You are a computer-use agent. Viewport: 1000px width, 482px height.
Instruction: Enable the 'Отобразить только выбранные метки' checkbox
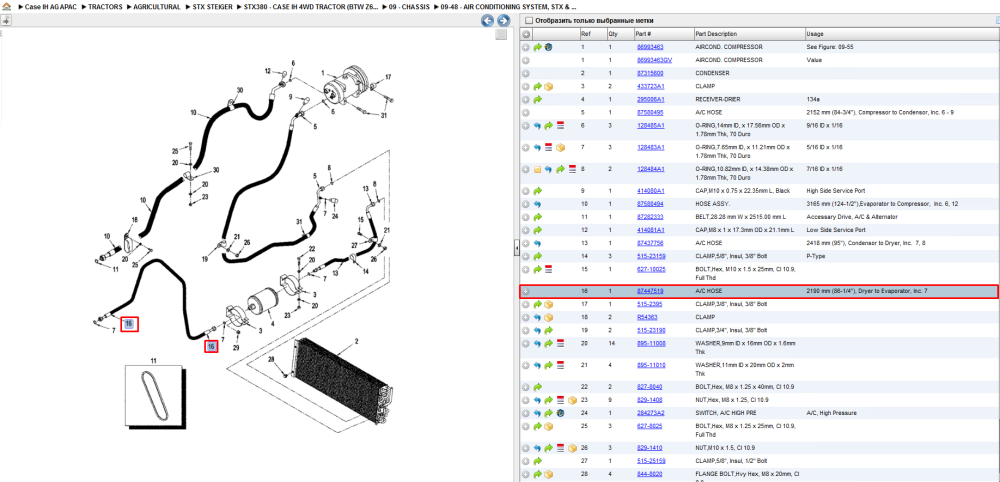coord(528,21)
